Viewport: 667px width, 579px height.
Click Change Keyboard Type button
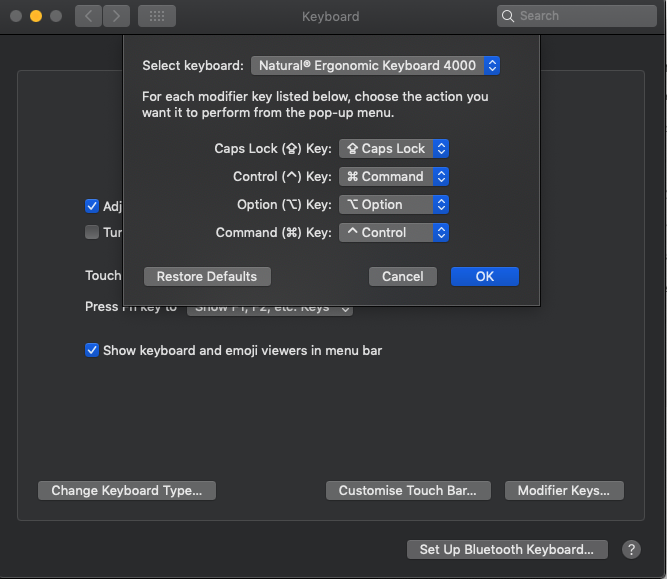point(127,491)
